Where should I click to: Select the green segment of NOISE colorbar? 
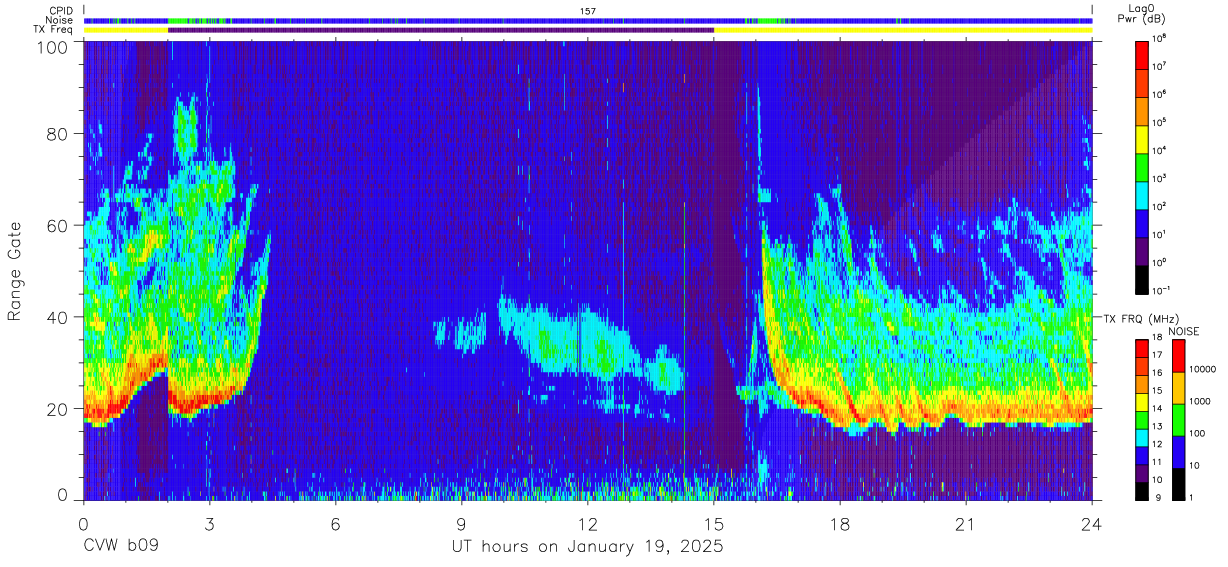(1178, 420)
